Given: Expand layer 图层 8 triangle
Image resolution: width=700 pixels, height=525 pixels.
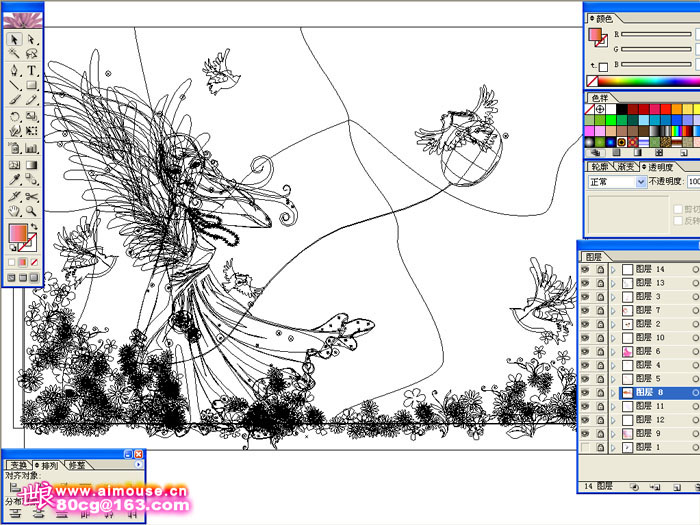Looking at the screenshot, I should click(x=613, y=393).
